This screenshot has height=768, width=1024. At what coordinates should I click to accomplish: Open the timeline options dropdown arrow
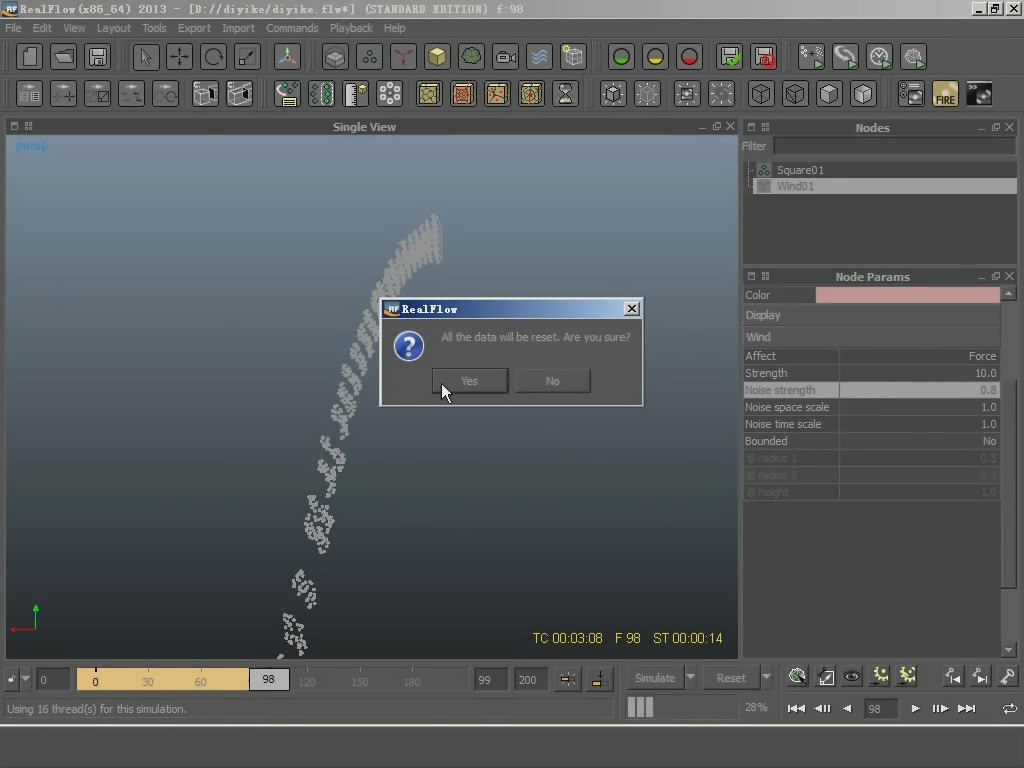(25, 679)
